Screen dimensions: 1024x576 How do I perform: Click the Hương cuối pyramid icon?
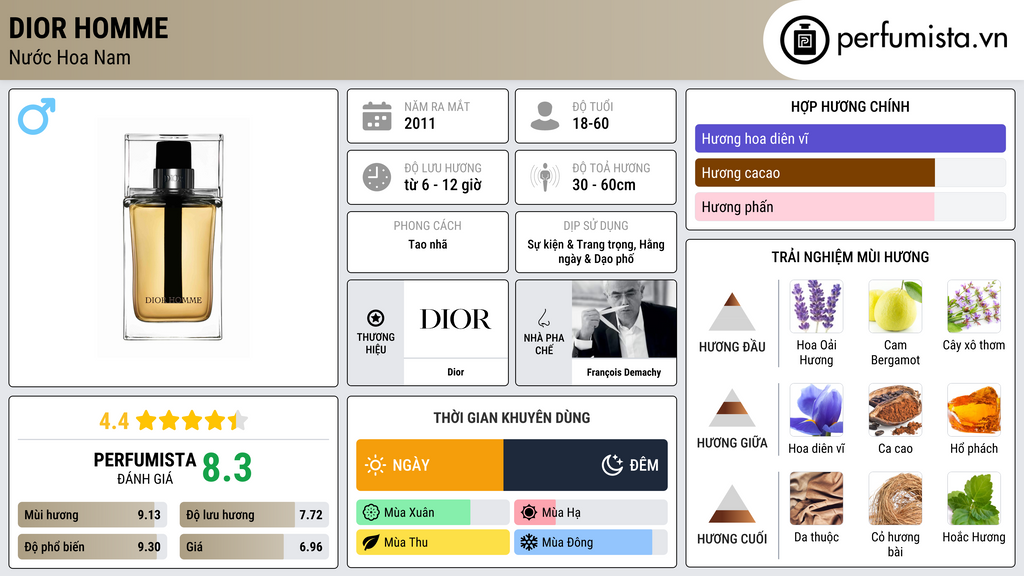coord(732,504)
